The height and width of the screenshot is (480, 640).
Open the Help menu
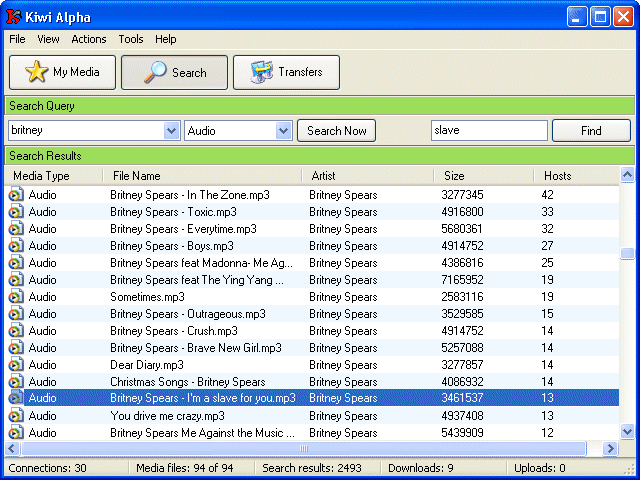point(165,39)
